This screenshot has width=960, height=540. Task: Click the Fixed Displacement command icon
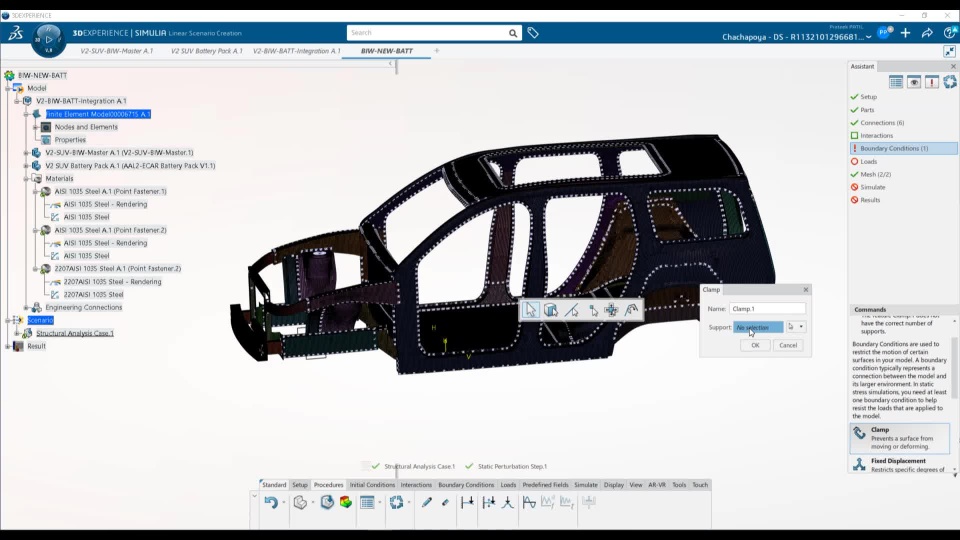(860, 465)
